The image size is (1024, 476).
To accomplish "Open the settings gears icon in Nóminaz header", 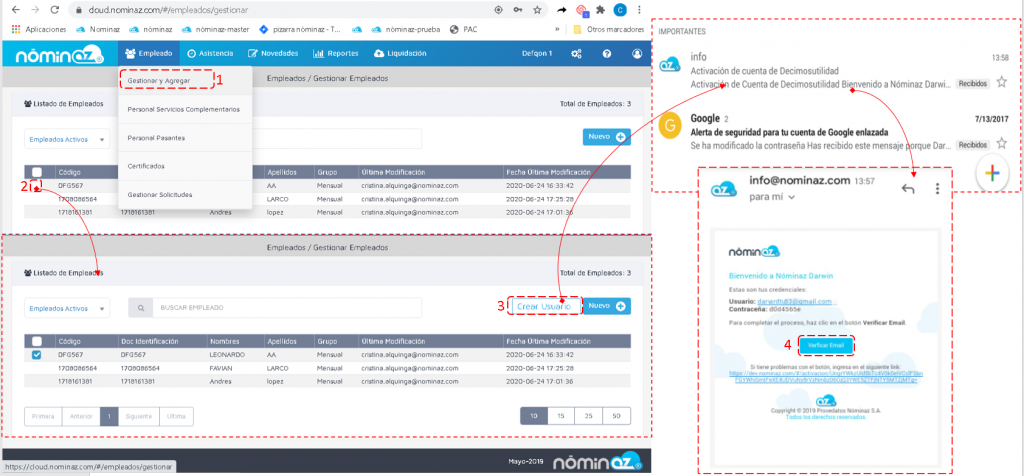I will click(576, 54).
